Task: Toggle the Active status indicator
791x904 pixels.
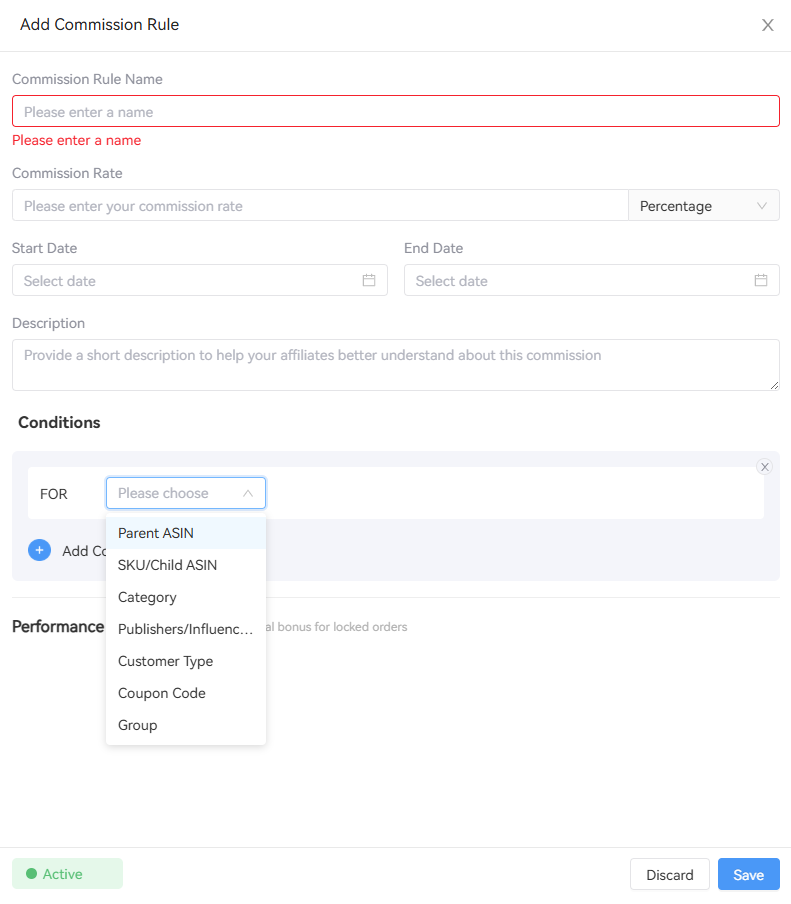Action: 67,874
